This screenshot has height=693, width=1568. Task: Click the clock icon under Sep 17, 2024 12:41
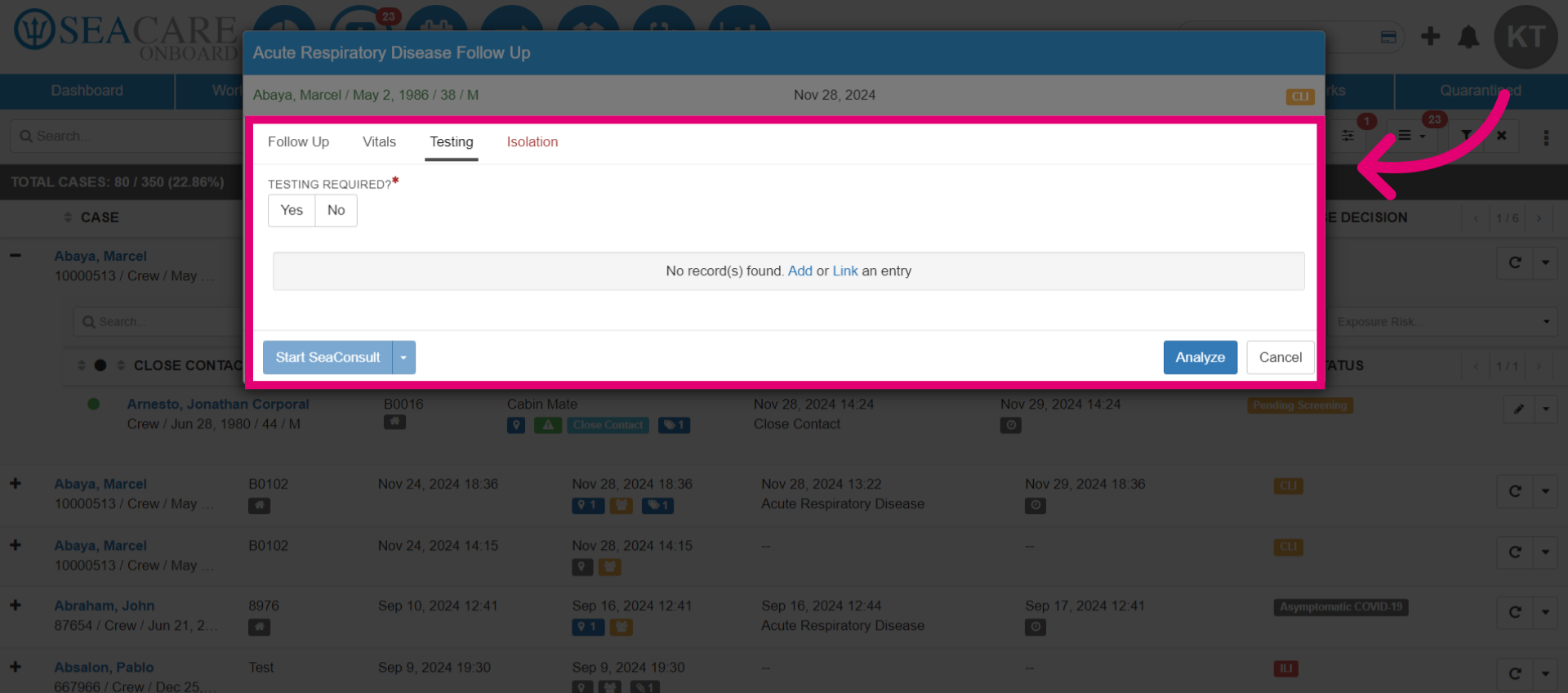1036,627
